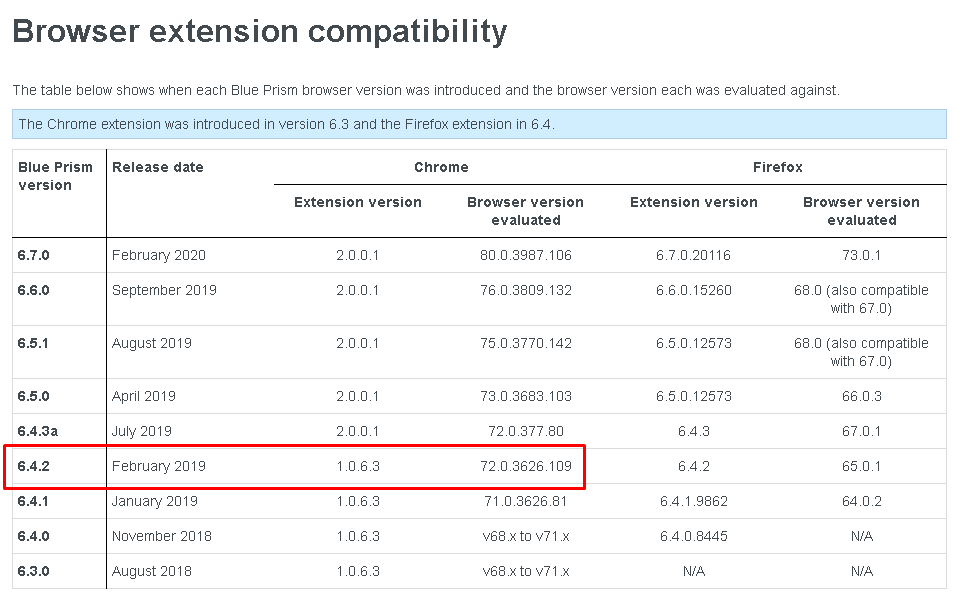Click the intro sentence starting 'The table below shows'
Viewport: 964px width, 597px height.
(x=425, y=90)
